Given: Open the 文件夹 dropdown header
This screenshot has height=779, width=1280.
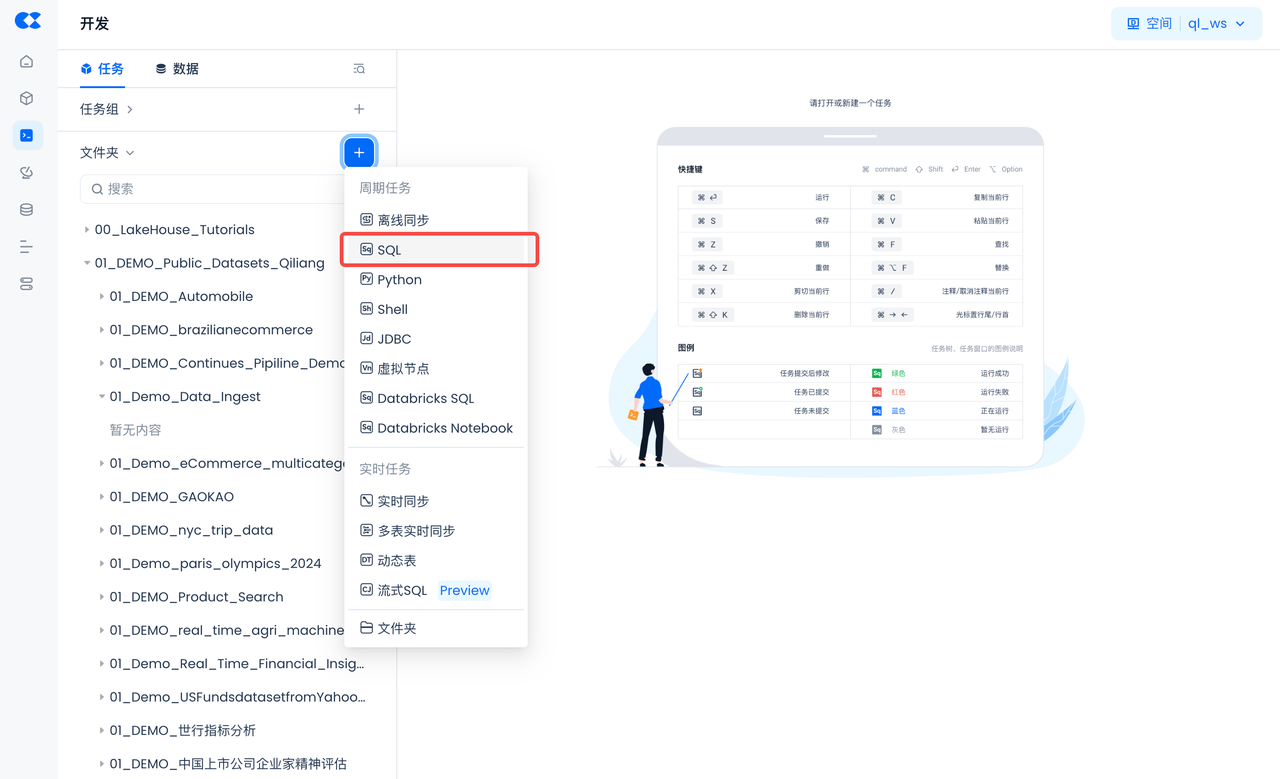Looking at the screenshot, I should click(107, 153).
